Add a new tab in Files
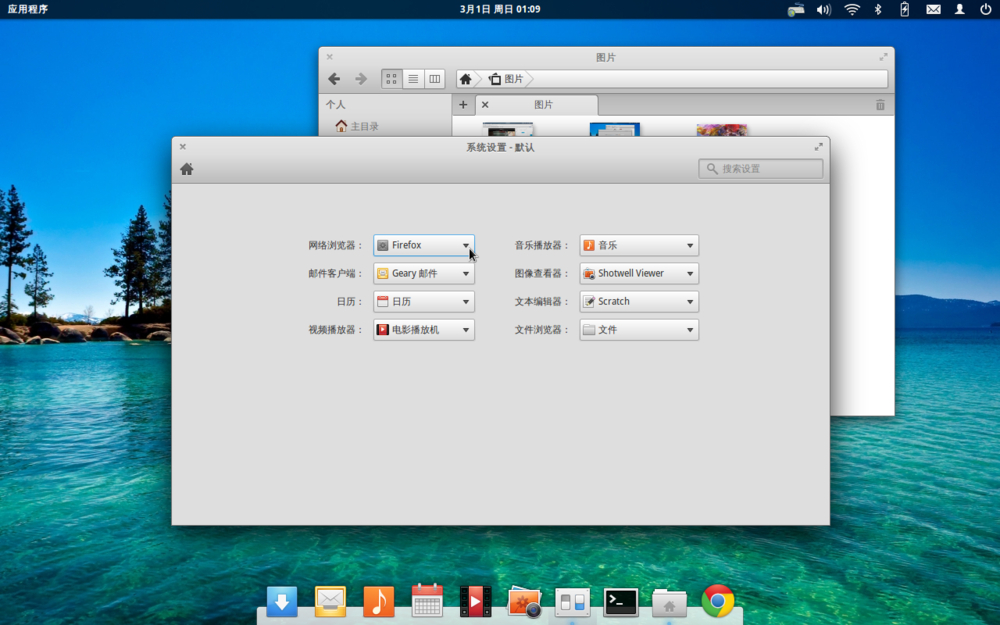This screenshot has height=625, width=1000. (x=463, y=105)
